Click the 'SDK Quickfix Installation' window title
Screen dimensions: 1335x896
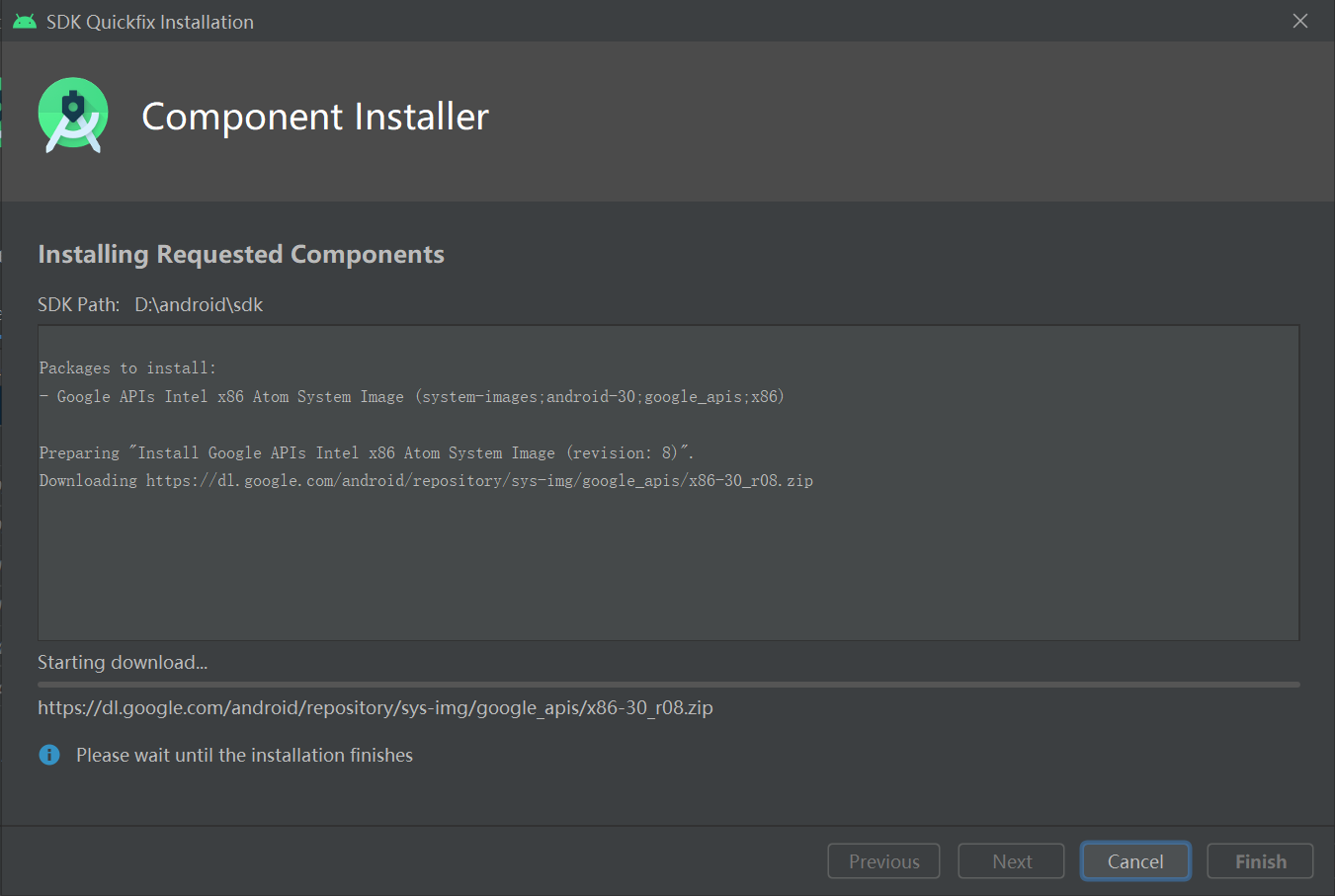pyautogui.click(x=150, y=22)
